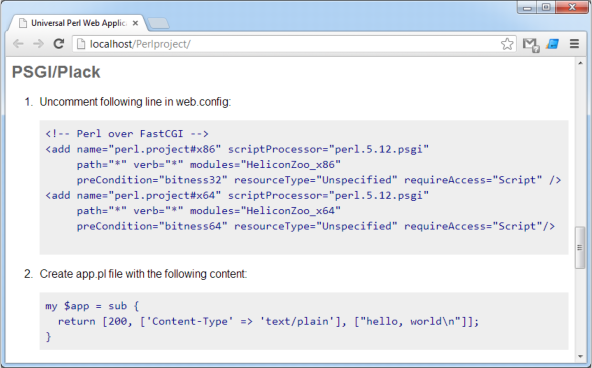Click the scrollbar up arrow
This screenshot has height=368, width=592.
click(x=580, y=63)
